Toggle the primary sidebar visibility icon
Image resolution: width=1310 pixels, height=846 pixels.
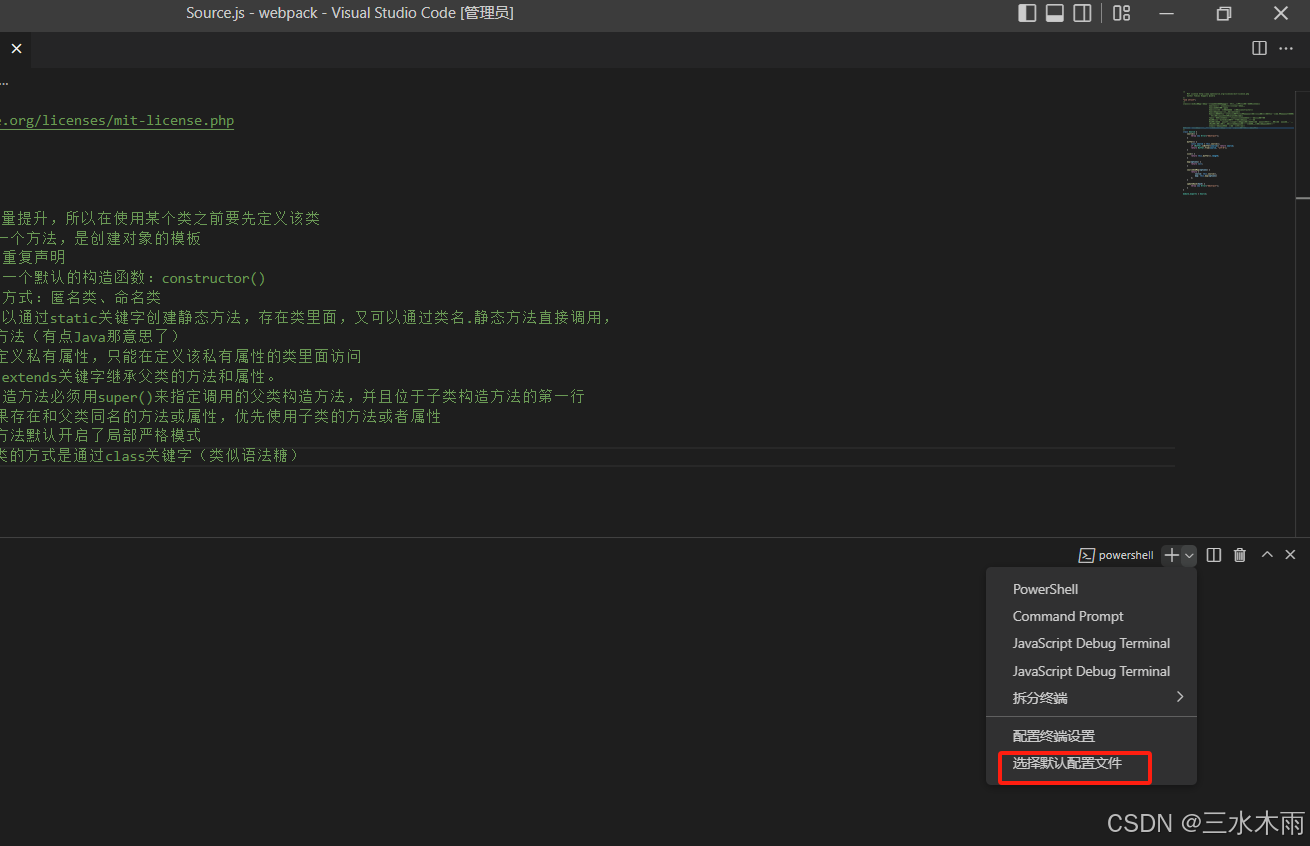(1027, 13)
